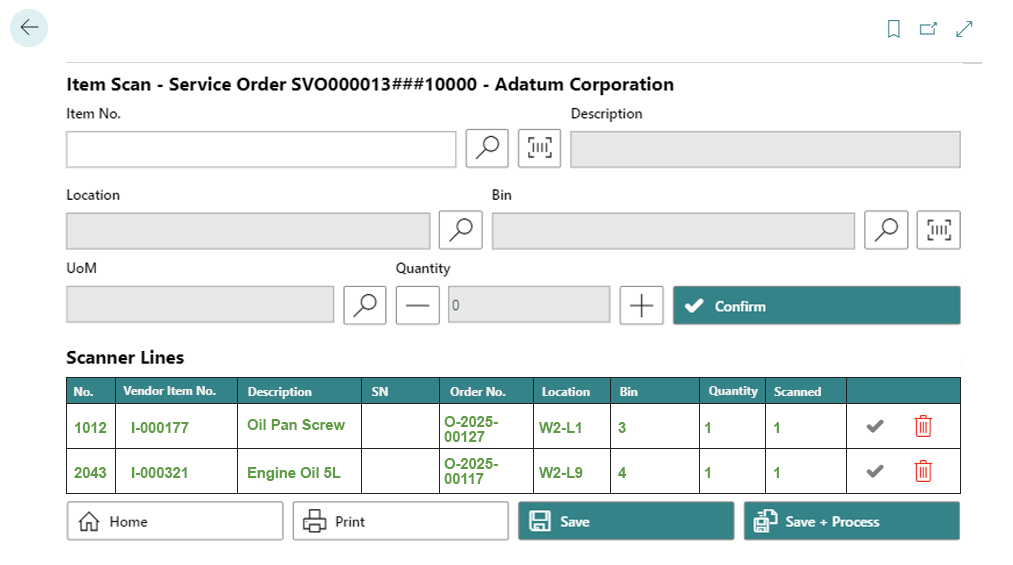
Task: Click bin value 3
Action: click(x=622, y=427)
